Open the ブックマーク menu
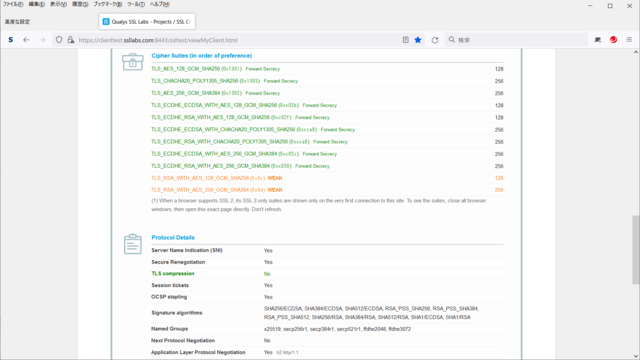The height and width of the screenshot is (360, 640). coord(107,4)
